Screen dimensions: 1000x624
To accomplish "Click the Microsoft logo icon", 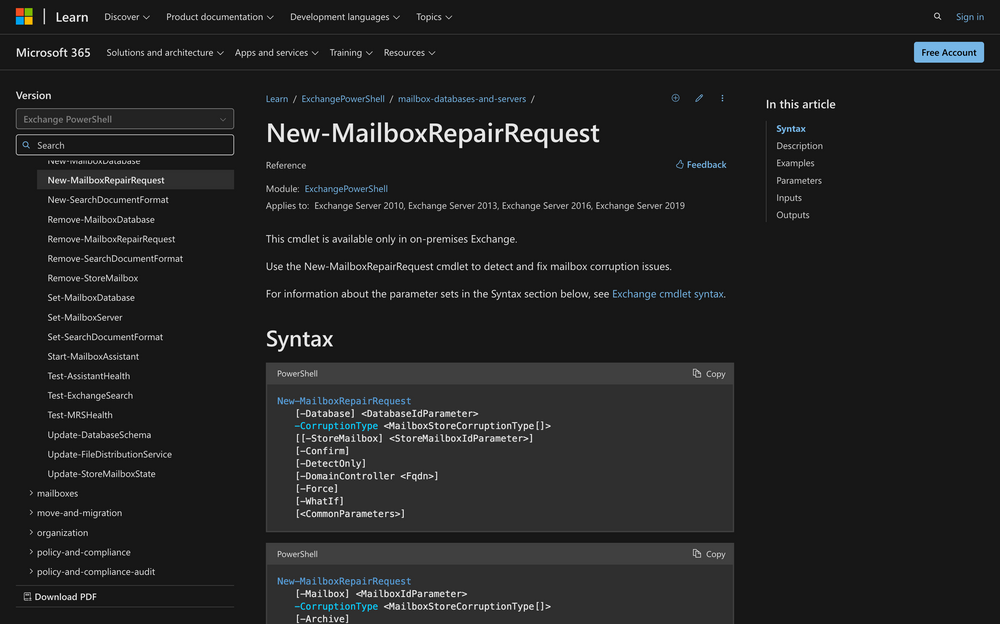I will click(24, 16).
